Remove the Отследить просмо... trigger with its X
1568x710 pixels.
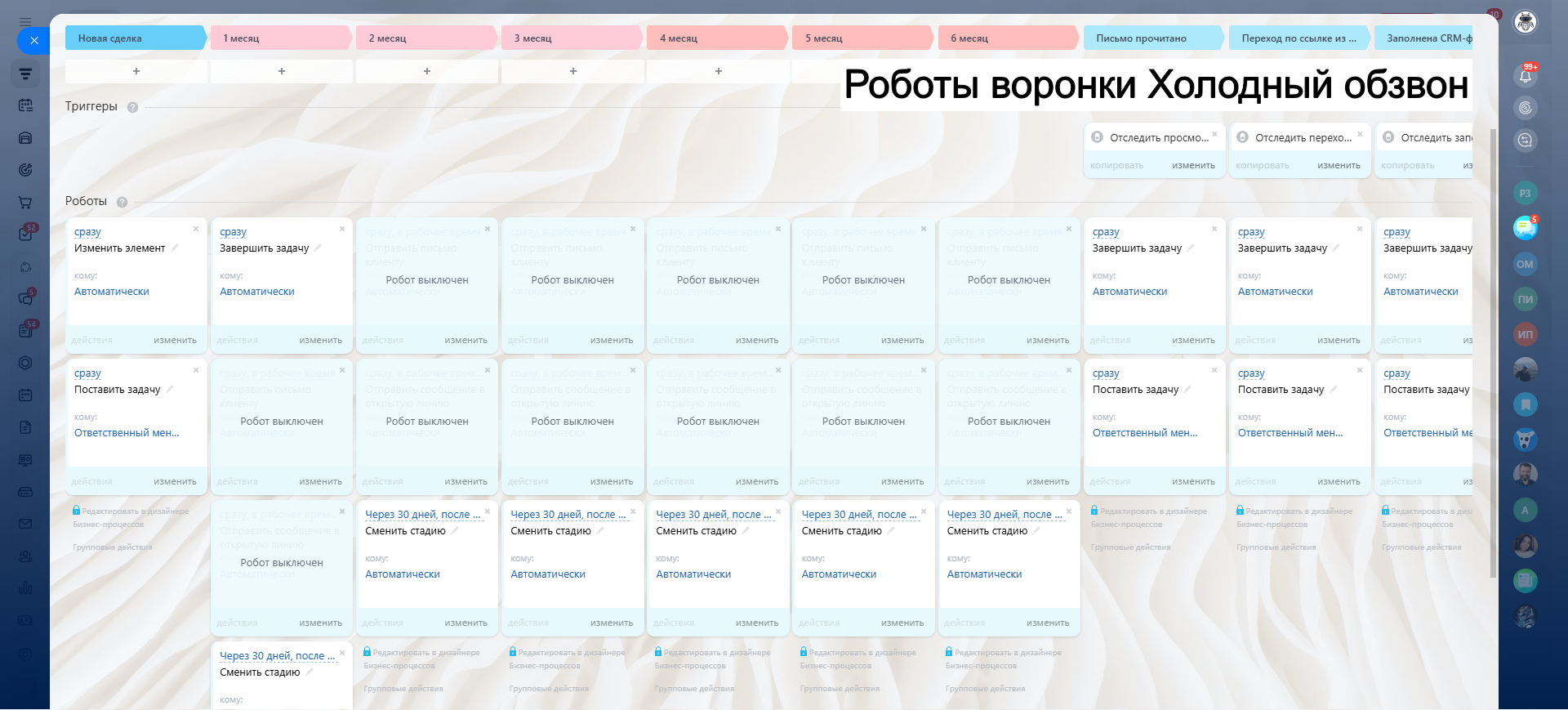point(1214,134)
